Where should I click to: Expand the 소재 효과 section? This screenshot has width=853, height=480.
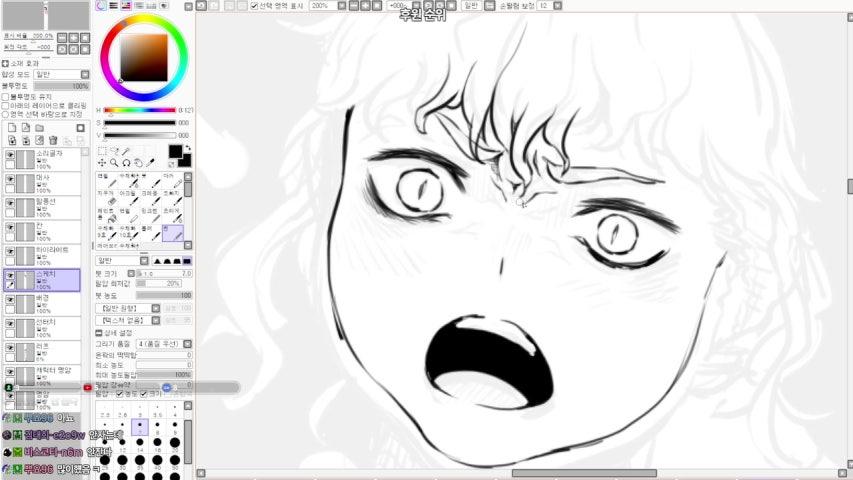pyautogui.click(x=5, y=64)
